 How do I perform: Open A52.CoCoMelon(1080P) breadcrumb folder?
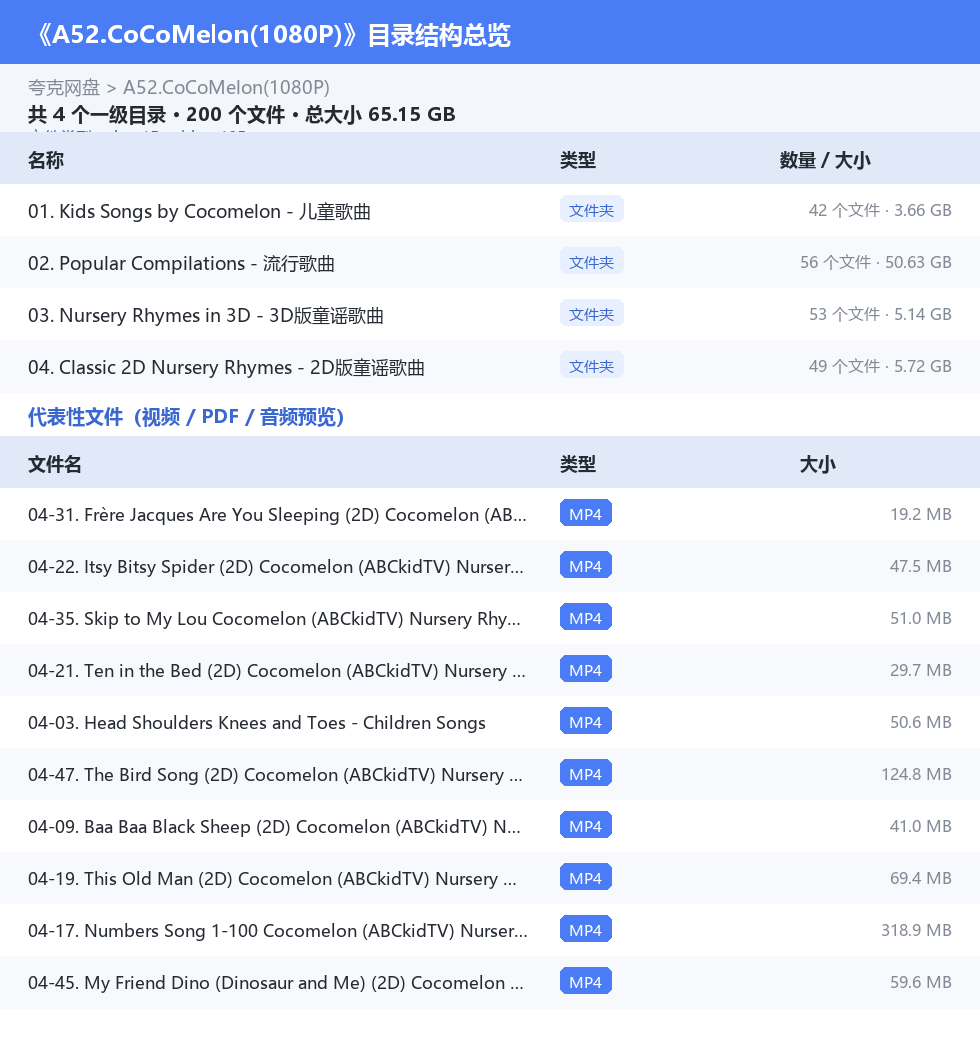point(226,87)
